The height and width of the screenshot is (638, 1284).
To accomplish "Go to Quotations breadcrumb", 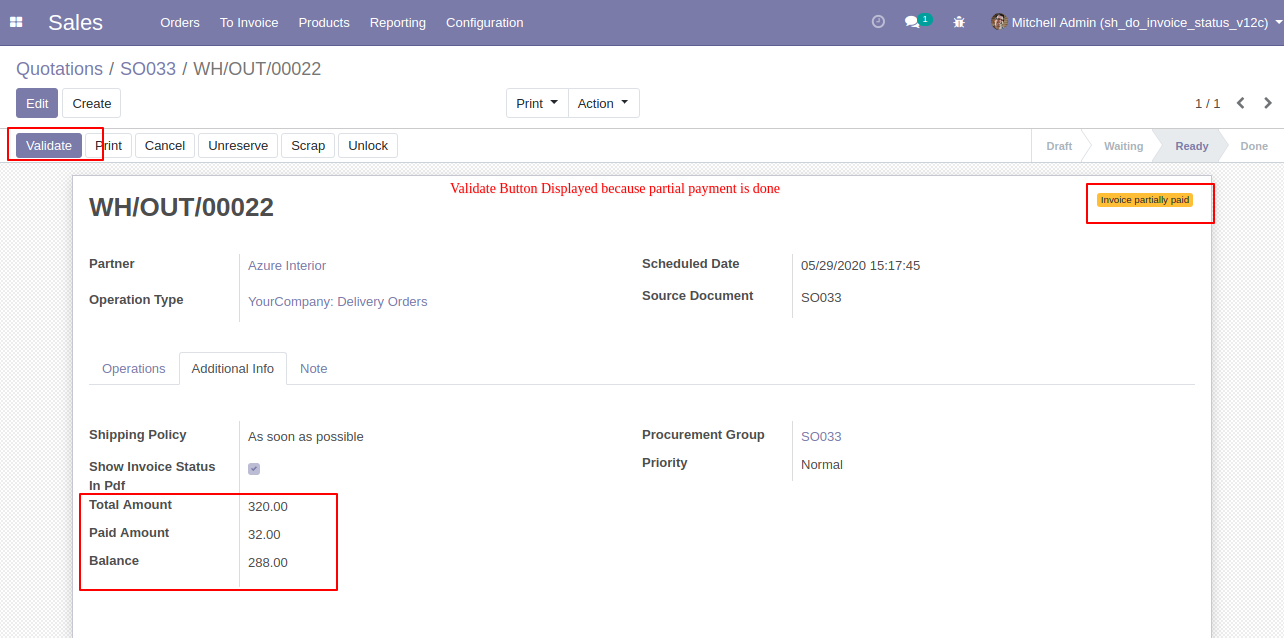I will [x=59, y=69].
